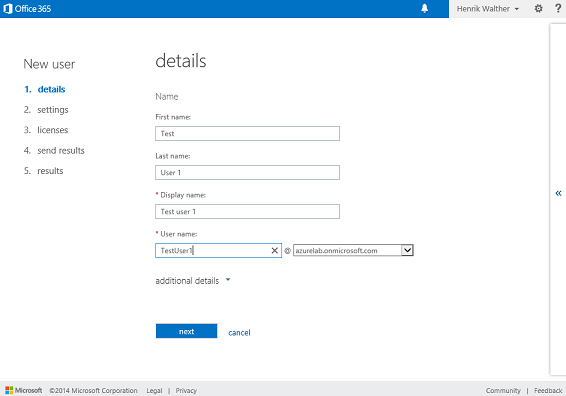The image size is (566, 396).
Task: Click the New user heading
Action: [x=49, y=64]
